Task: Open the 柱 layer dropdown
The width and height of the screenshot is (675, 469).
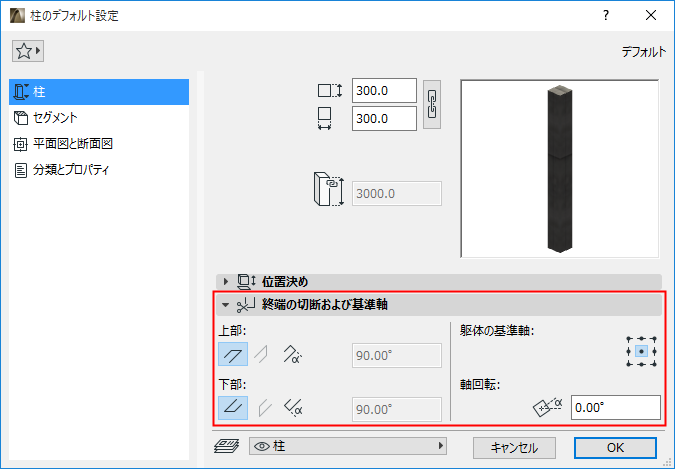Action: point(348,446)
